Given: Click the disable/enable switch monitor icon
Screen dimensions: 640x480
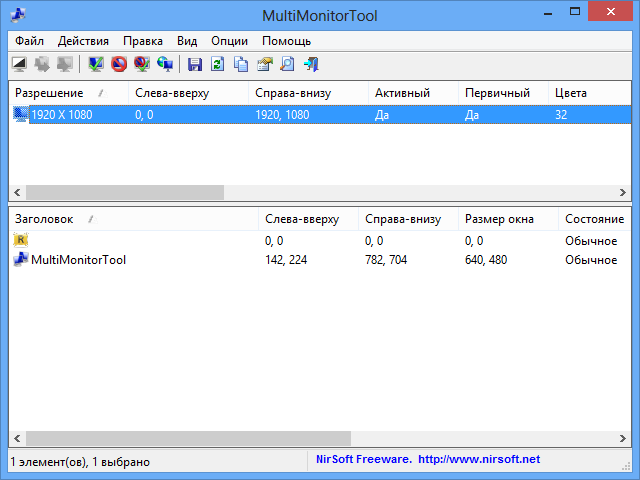Looking at the screenshot, I should point(142,64).
